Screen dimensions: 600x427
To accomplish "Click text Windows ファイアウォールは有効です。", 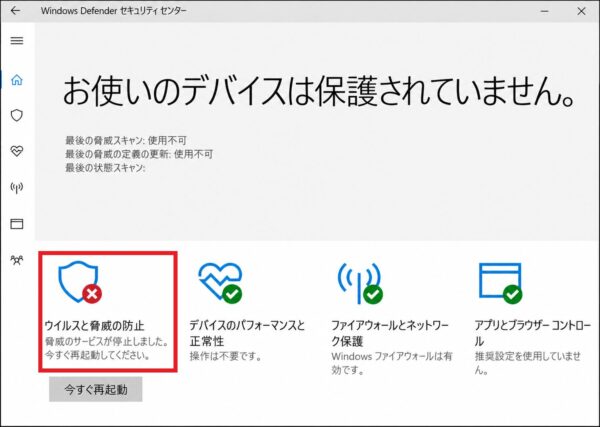I will click(392, 363).
